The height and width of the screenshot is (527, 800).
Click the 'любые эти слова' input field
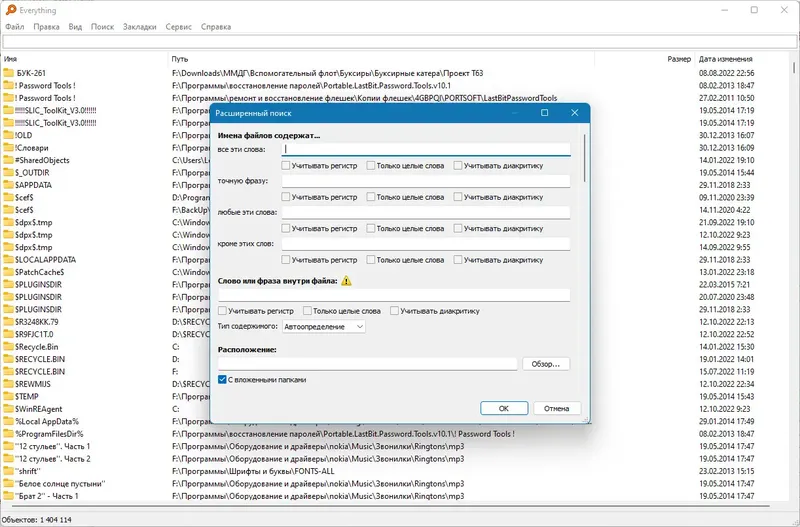click(426, 212)
